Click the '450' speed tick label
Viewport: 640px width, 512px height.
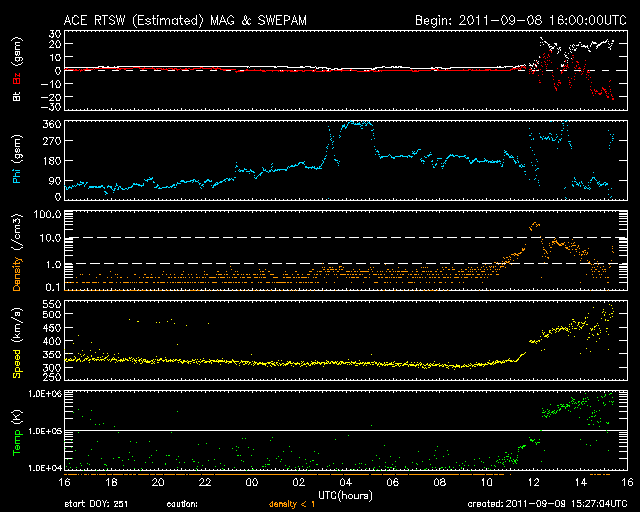click(x=52, y=328)
